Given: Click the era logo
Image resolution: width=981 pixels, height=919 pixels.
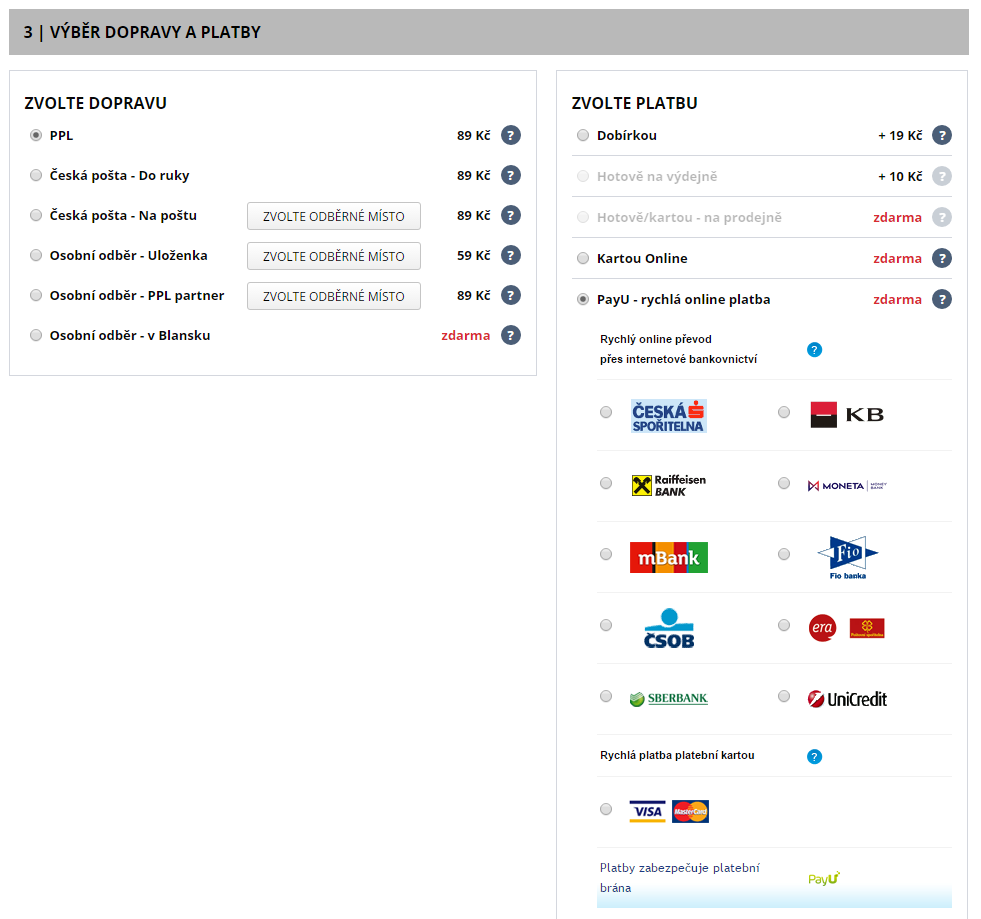Looking at the screenshot, I should (x=822, y=628).
